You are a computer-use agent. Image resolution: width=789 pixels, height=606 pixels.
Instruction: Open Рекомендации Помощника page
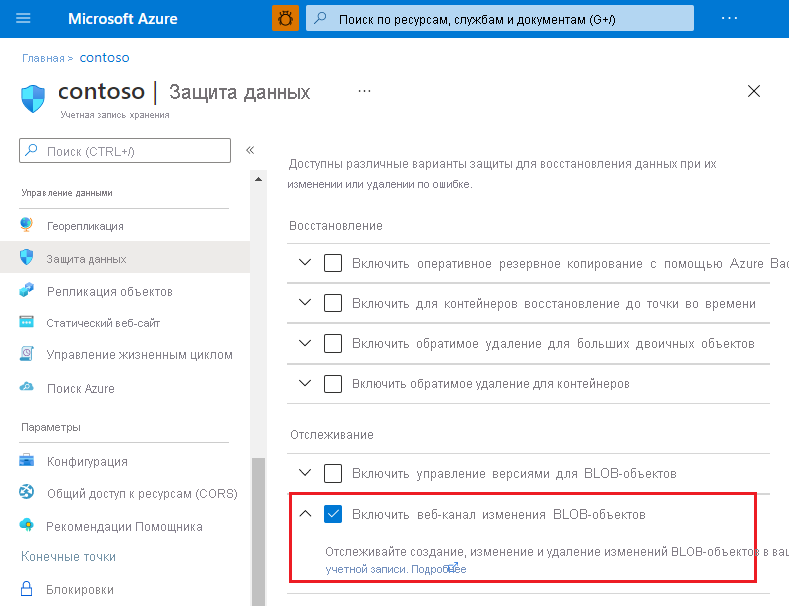[x=125, y=526]
